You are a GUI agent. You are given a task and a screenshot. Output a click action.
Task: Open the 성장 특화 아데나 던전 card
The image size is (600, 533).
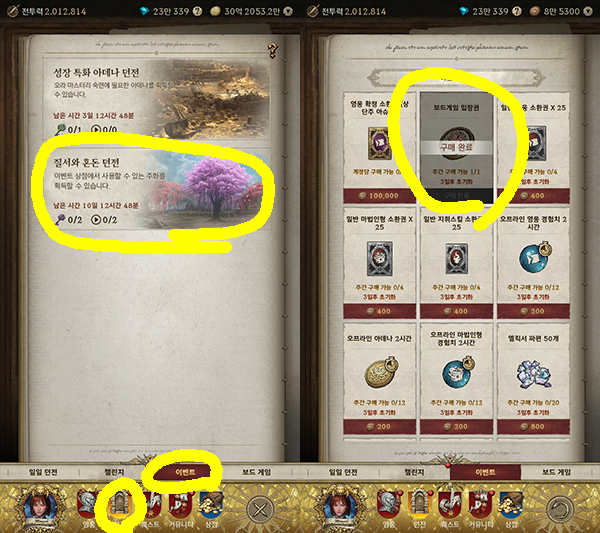157,98
